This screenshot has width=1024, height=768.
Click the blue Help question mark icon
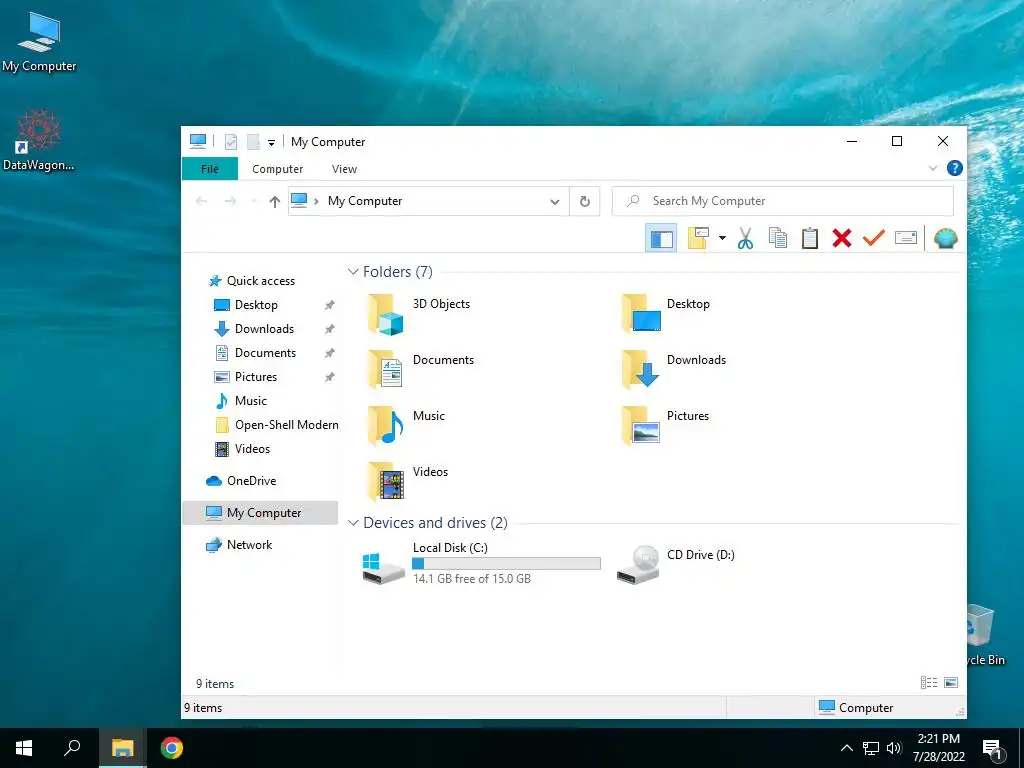click(954, 168)
